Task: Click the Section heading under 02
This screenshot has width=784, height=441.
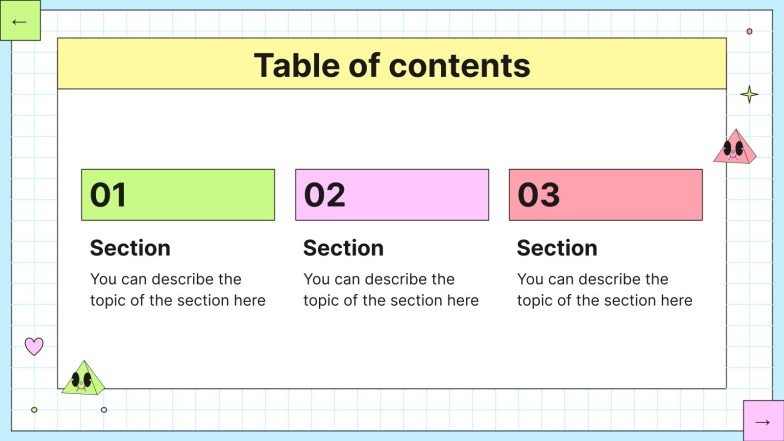Action: (343, 248)
